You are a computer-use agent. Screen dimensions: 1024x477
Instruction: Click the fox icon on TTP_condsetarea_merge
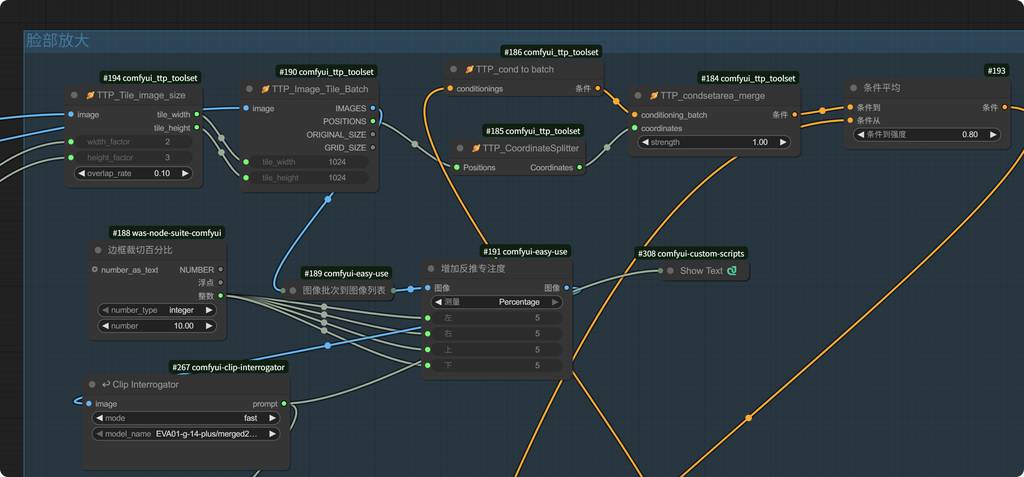[654, 96]
